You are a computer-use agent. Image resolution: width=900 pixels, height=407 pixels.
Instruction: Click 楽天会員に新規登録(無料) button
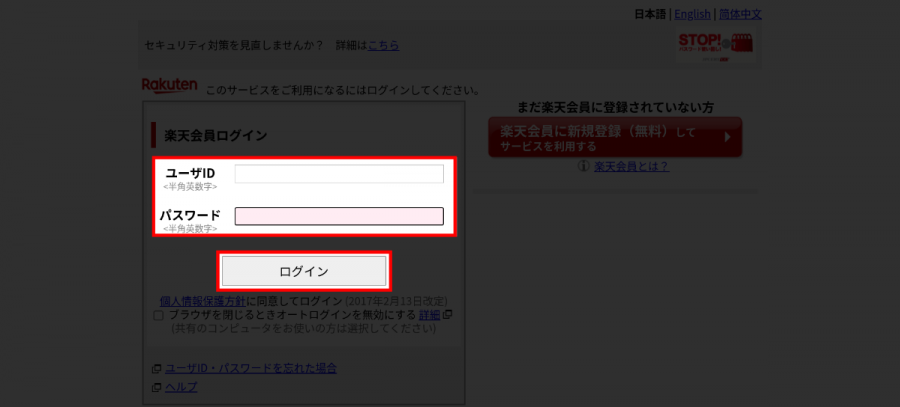(615, 137)
